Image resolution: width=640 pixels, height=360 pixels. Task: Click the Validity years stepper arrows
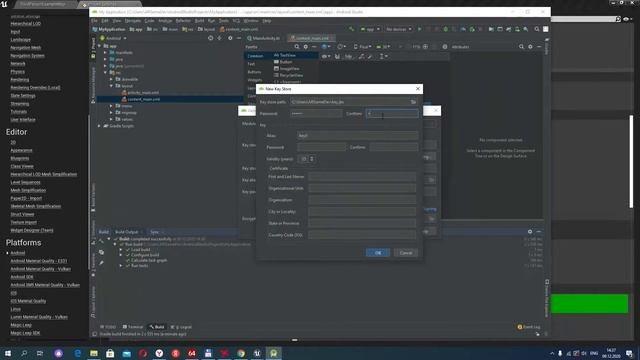click(312, 159)
